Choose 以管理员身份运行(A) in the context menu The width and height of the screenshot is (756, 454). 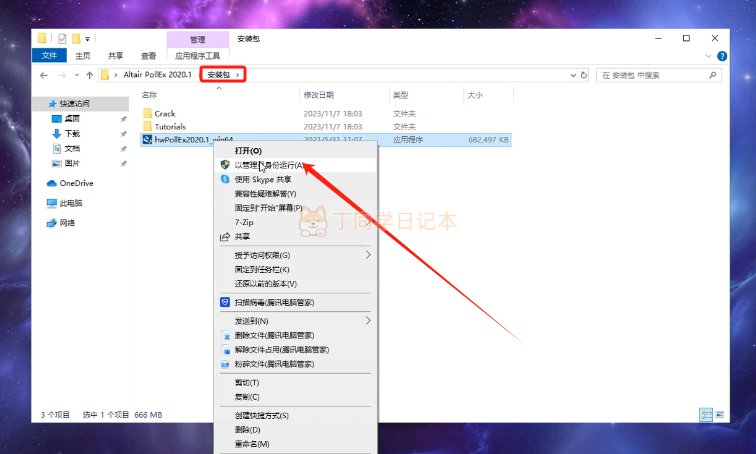(295, 165)
